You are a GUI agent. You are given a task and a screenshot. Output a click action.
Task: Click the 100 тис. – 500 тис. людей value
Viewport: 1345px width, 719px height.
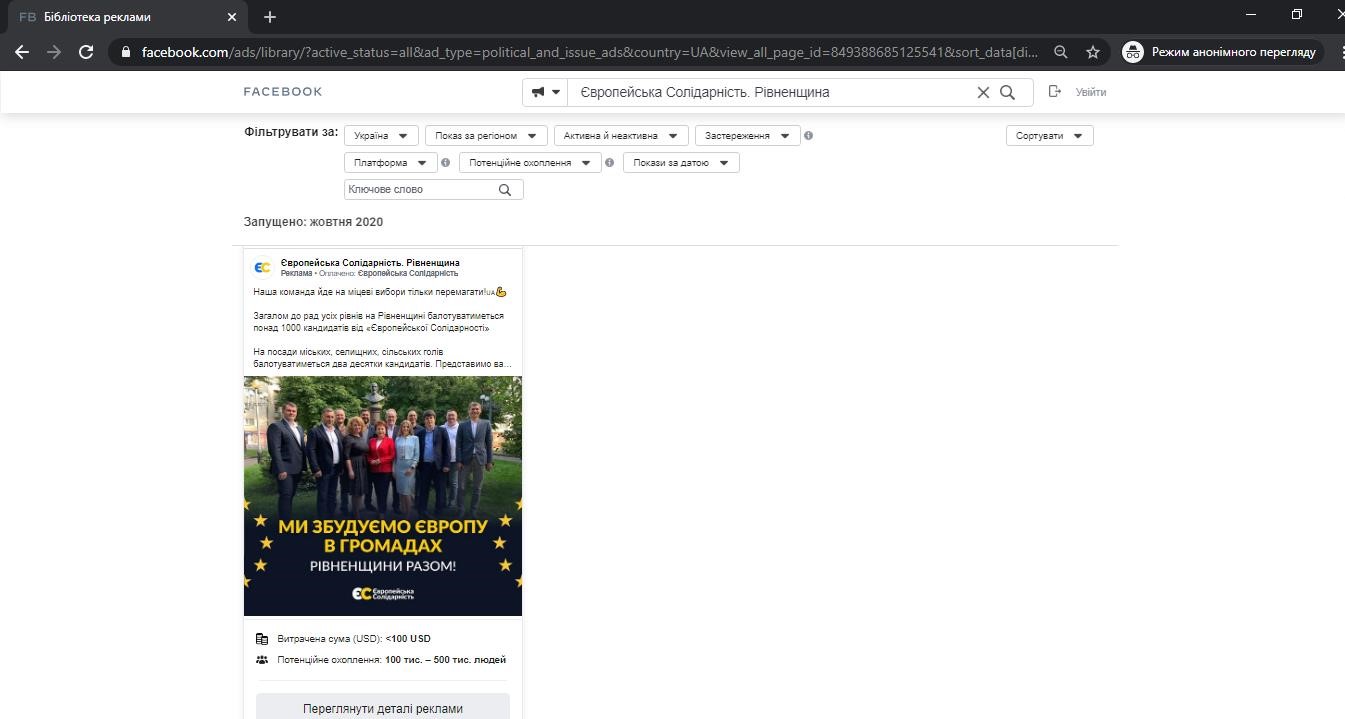[446, 660]
